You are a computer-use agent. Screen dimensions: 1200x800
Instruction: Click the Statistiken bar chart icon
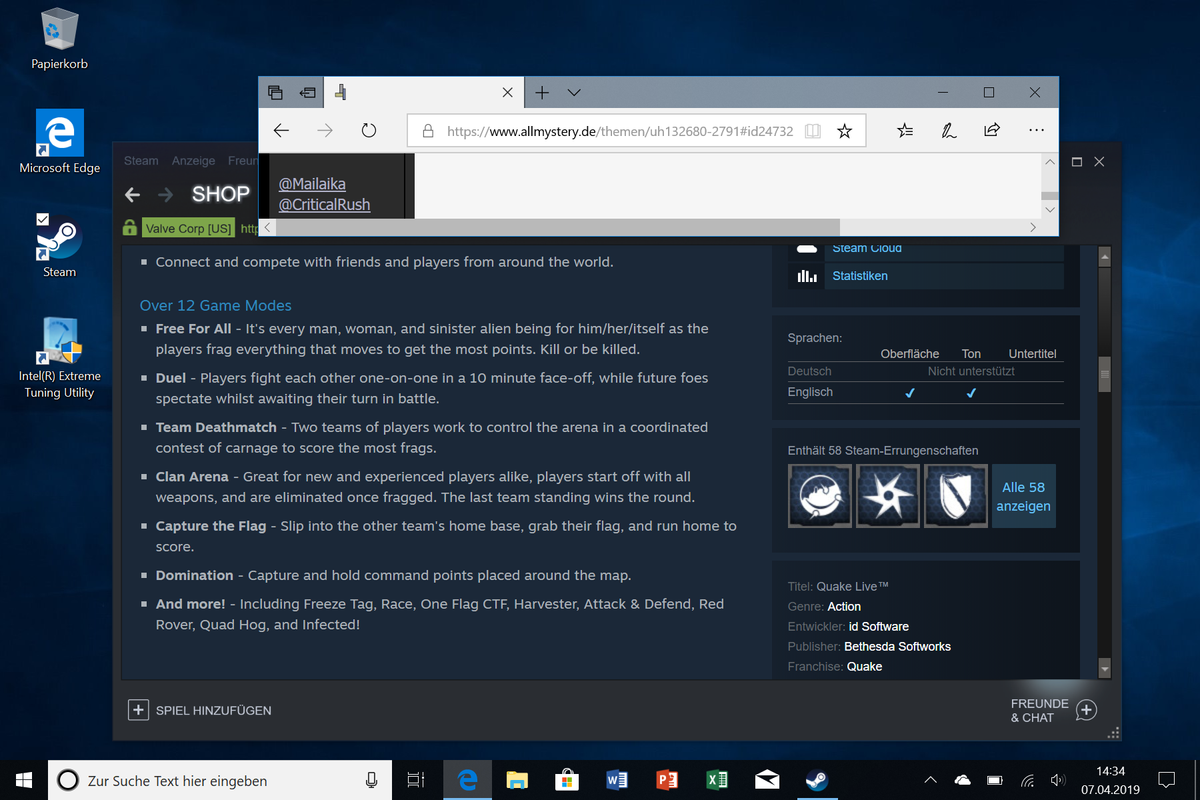tap(807, 276)
